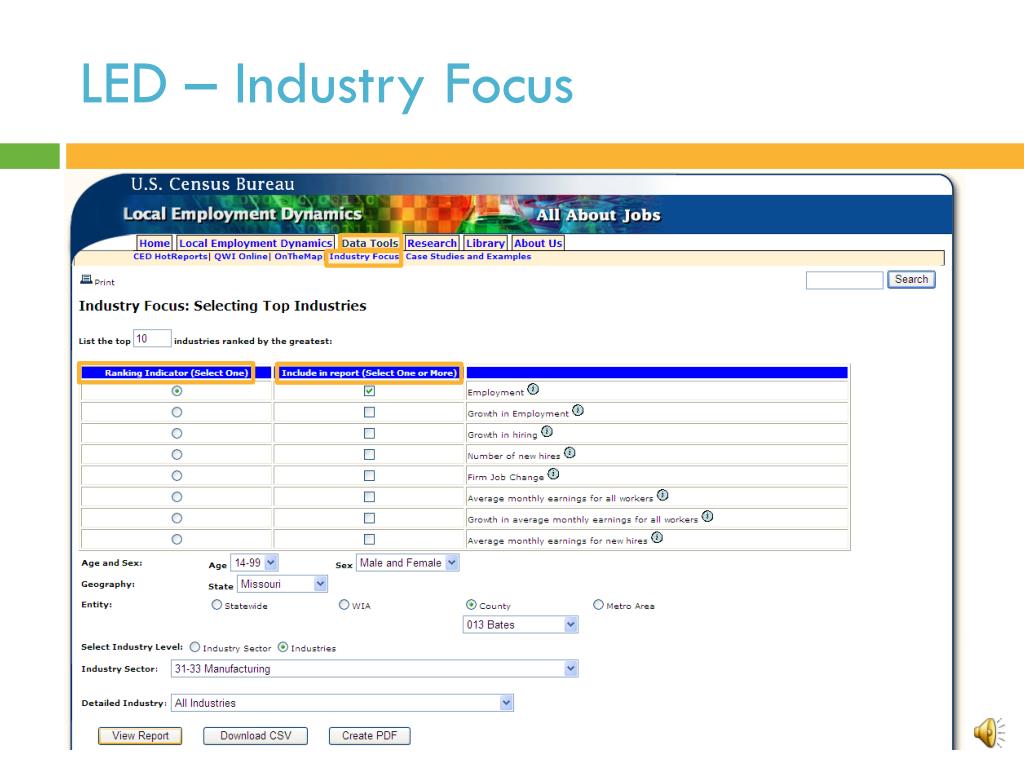Check Growth in average monthly earnings report box
1024x768 pixels.
pyautogui.click(x=370, y=519)
